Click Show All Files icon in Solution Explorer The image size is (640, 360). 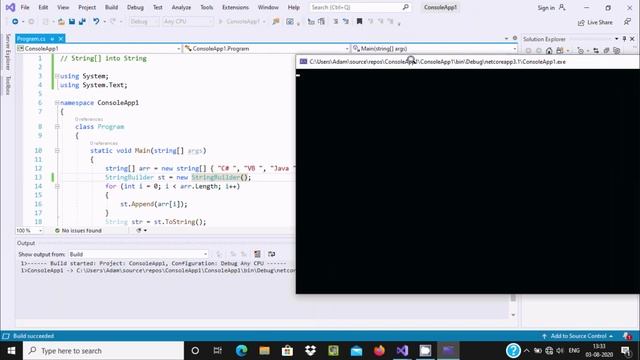[617, 51]
